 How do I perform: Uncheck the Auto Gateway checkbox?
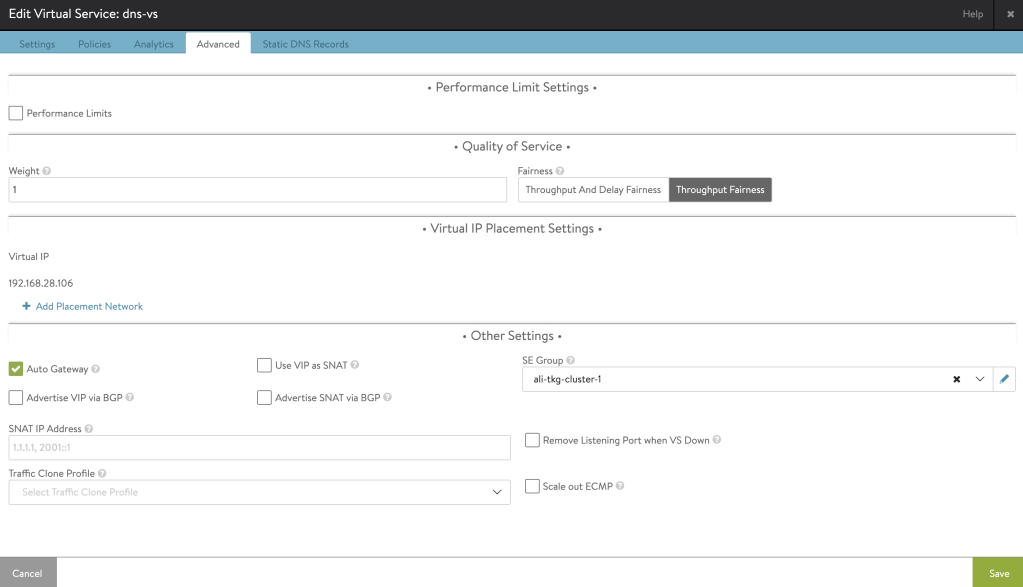pos(16,369)
